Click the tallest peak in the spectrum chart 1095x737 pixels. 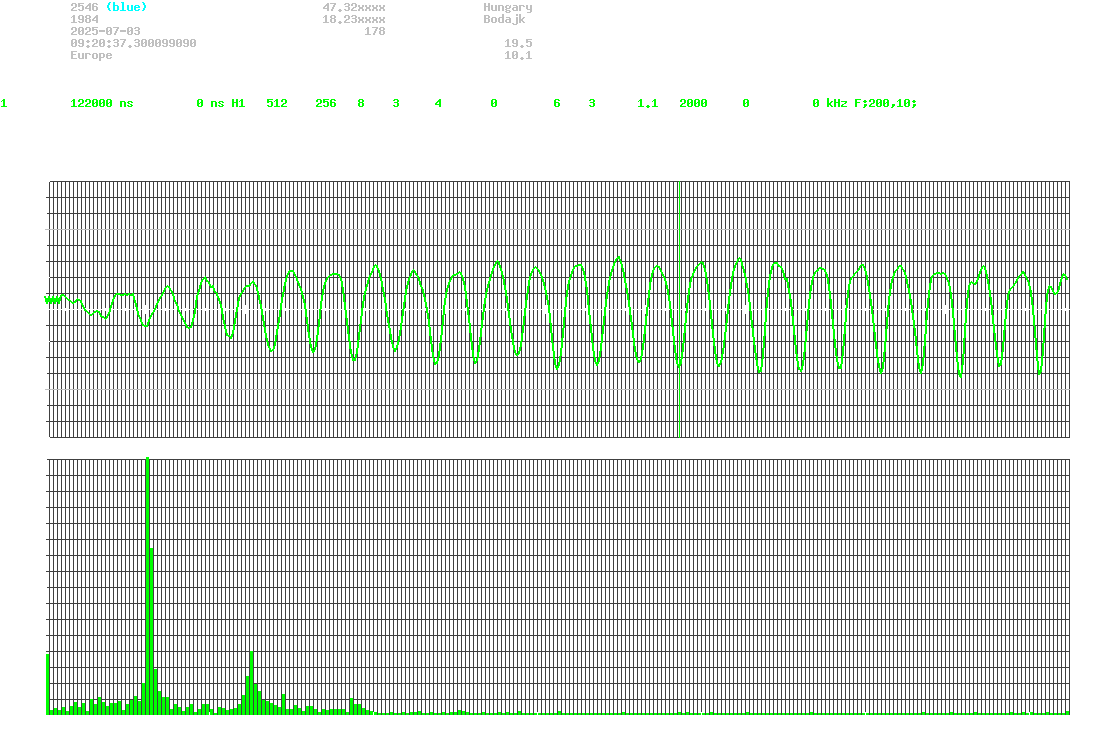pos(147,585)
